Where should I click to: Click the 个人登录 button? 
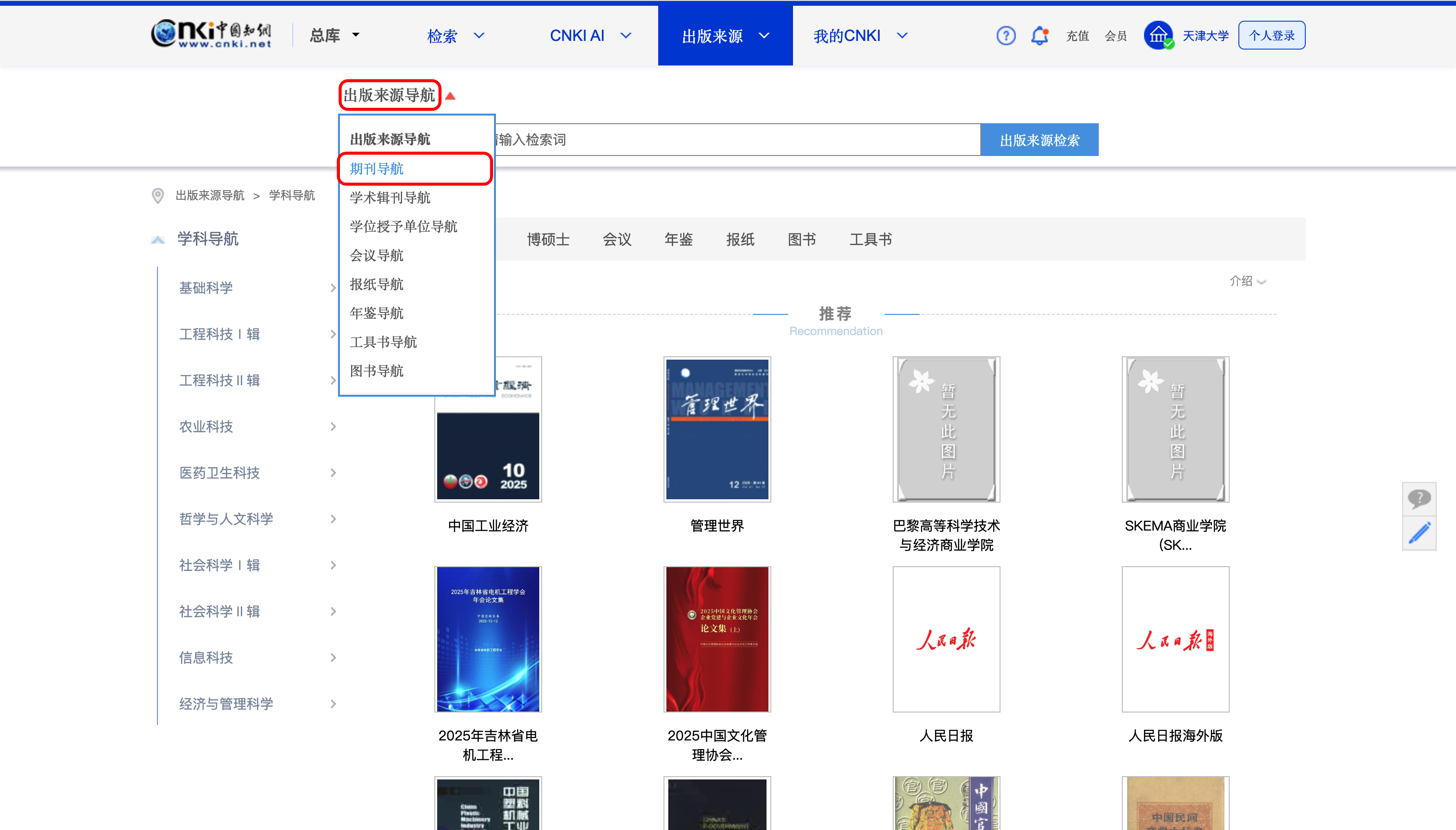point(1271,35)
